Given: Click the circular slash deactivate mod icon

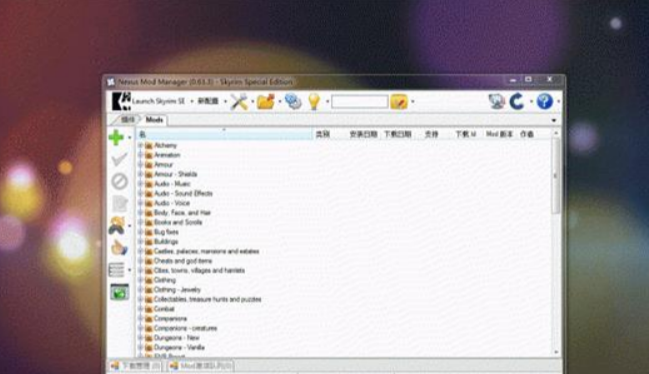Looking at the screenshot, I should click(120, 181).
